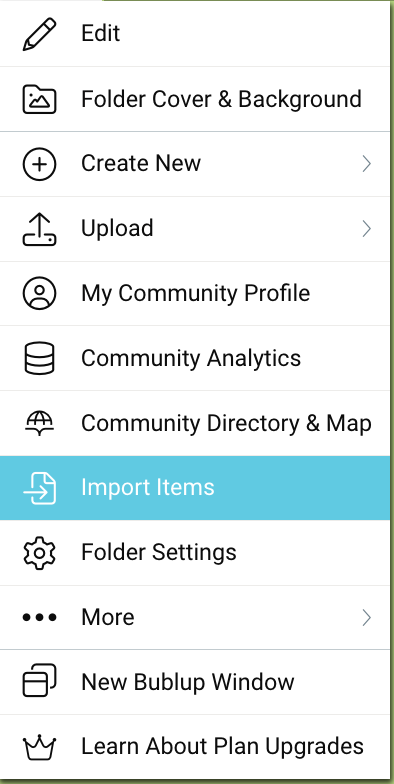Open My Community Profile text entry
394x784 pixels.
tap(196, 293)
